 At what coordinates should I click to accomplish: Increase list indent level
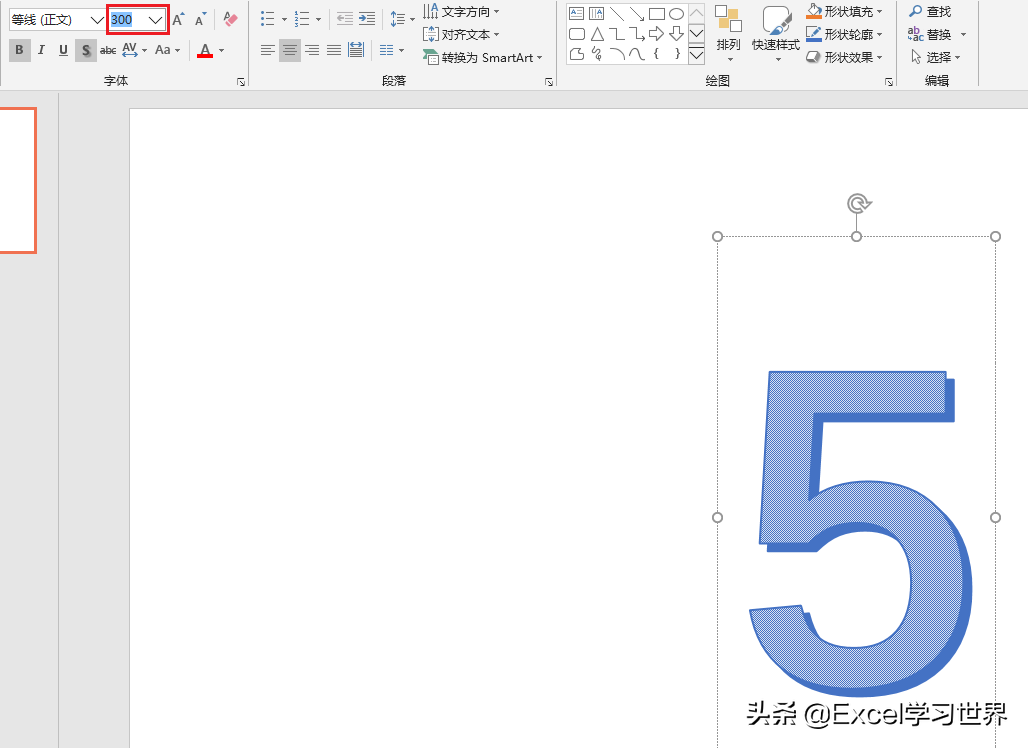pyautogui.click(x=367, y=19)
